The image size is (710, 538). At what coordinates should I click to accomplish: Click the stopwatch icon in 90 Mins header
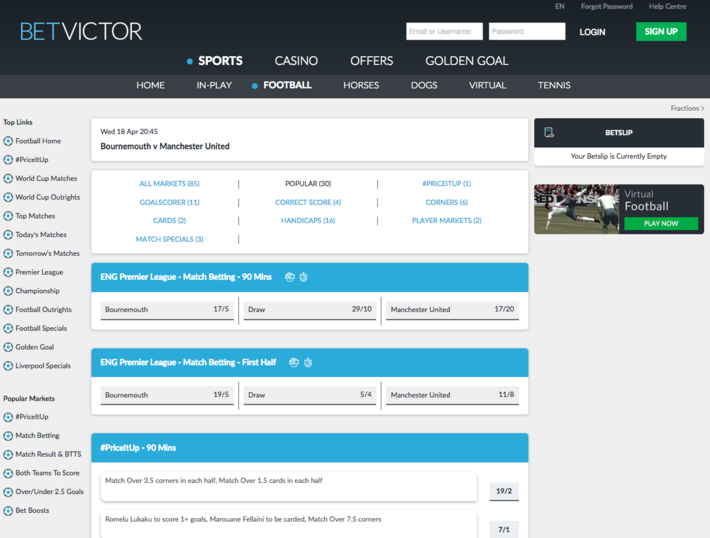pos(303,277)
